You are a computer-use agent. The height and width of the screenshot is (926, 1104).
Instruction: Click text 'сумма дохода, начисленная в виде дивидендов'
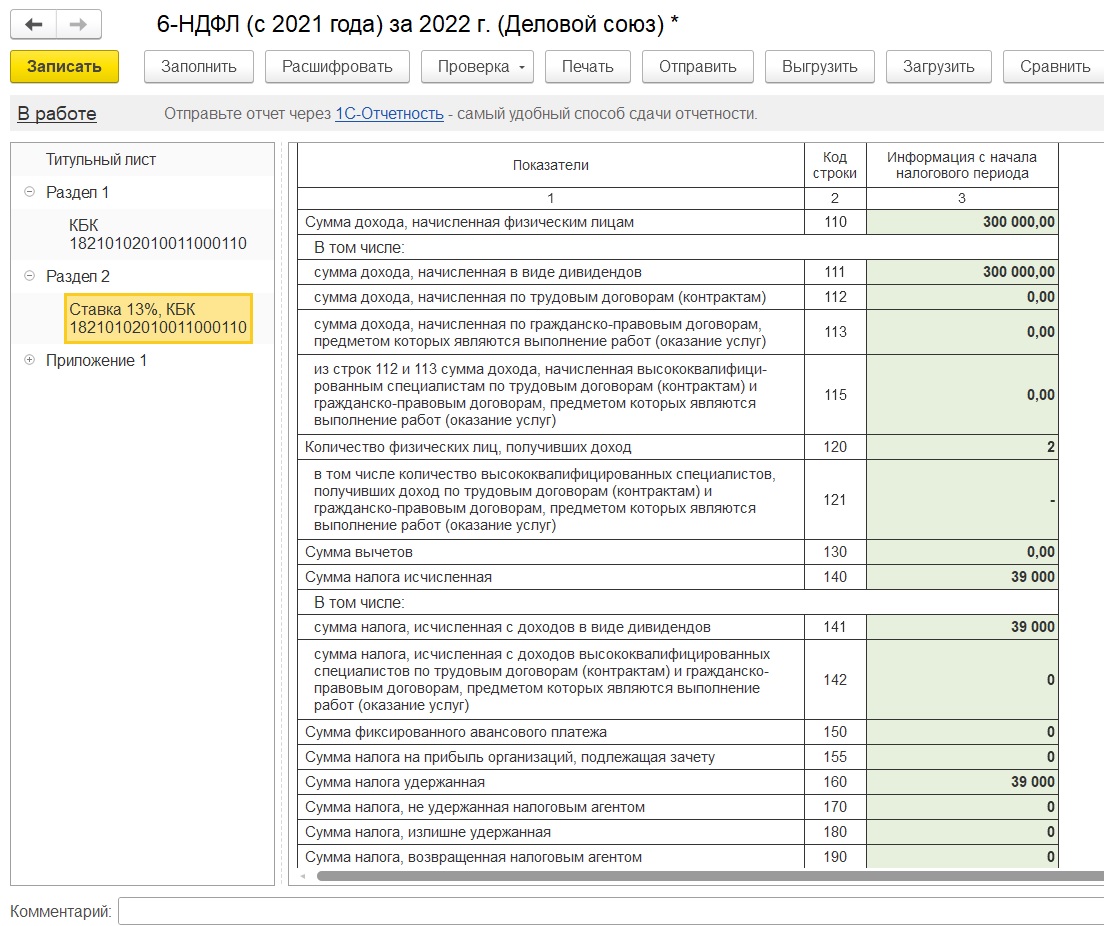(x=477, y=273)
